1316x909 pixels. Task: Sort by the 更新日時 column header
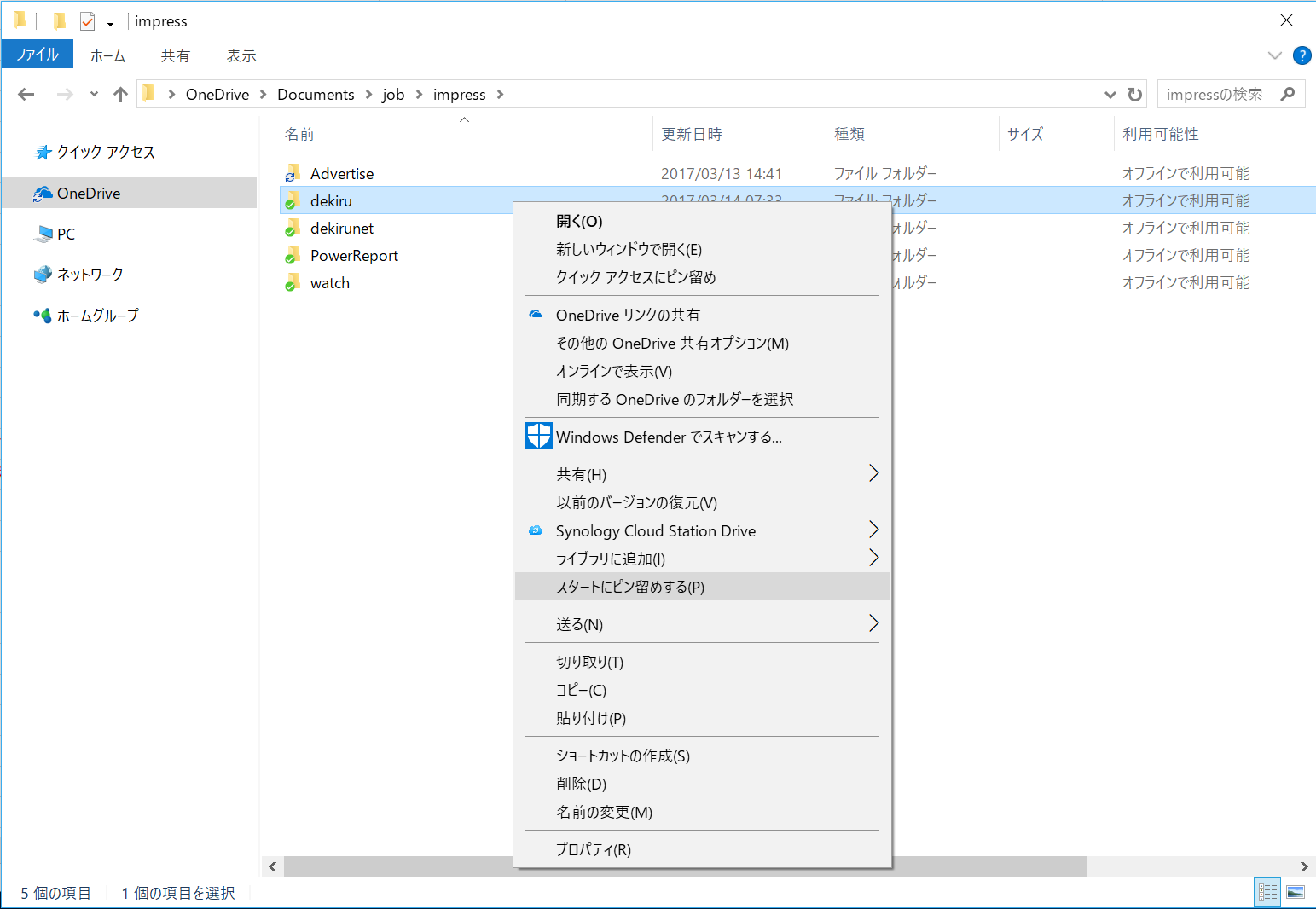(692, 134)
